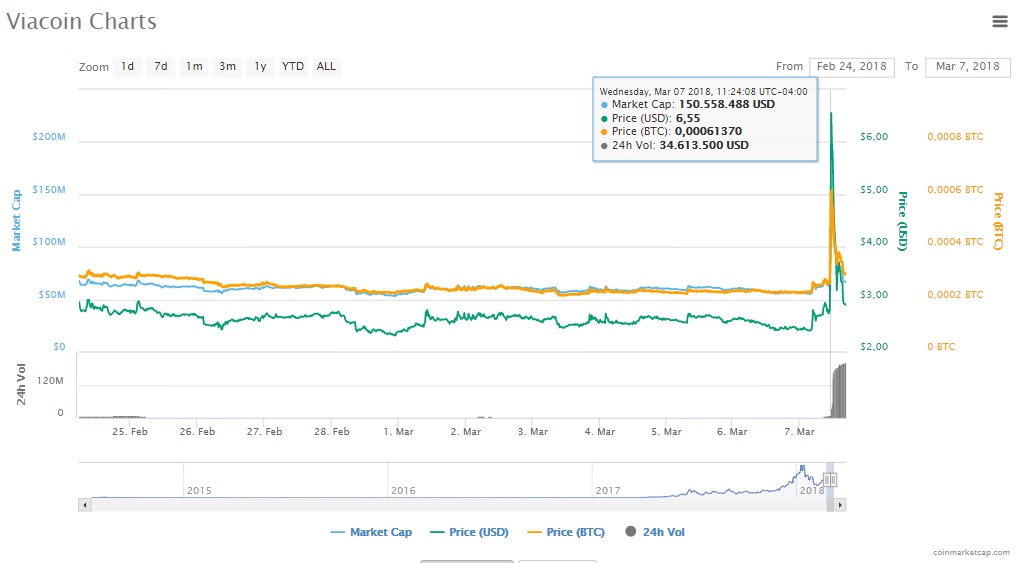Click the 2017 label in navigator
The width and height of the screenshot is (1033, 563).
607,491
